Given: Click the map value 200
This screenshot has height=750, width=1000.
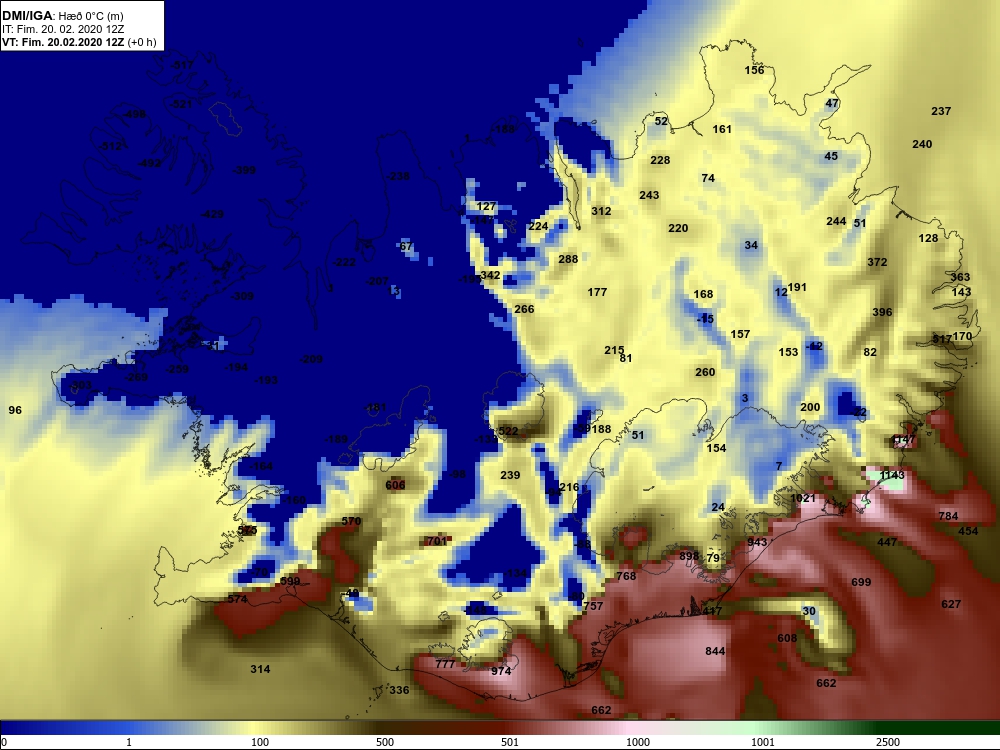Looking at the screenshot, I should pos(811,408).
